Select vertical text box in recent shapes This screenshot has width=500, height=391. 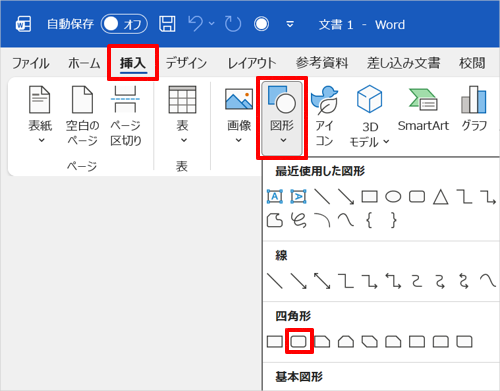(298, 197)
